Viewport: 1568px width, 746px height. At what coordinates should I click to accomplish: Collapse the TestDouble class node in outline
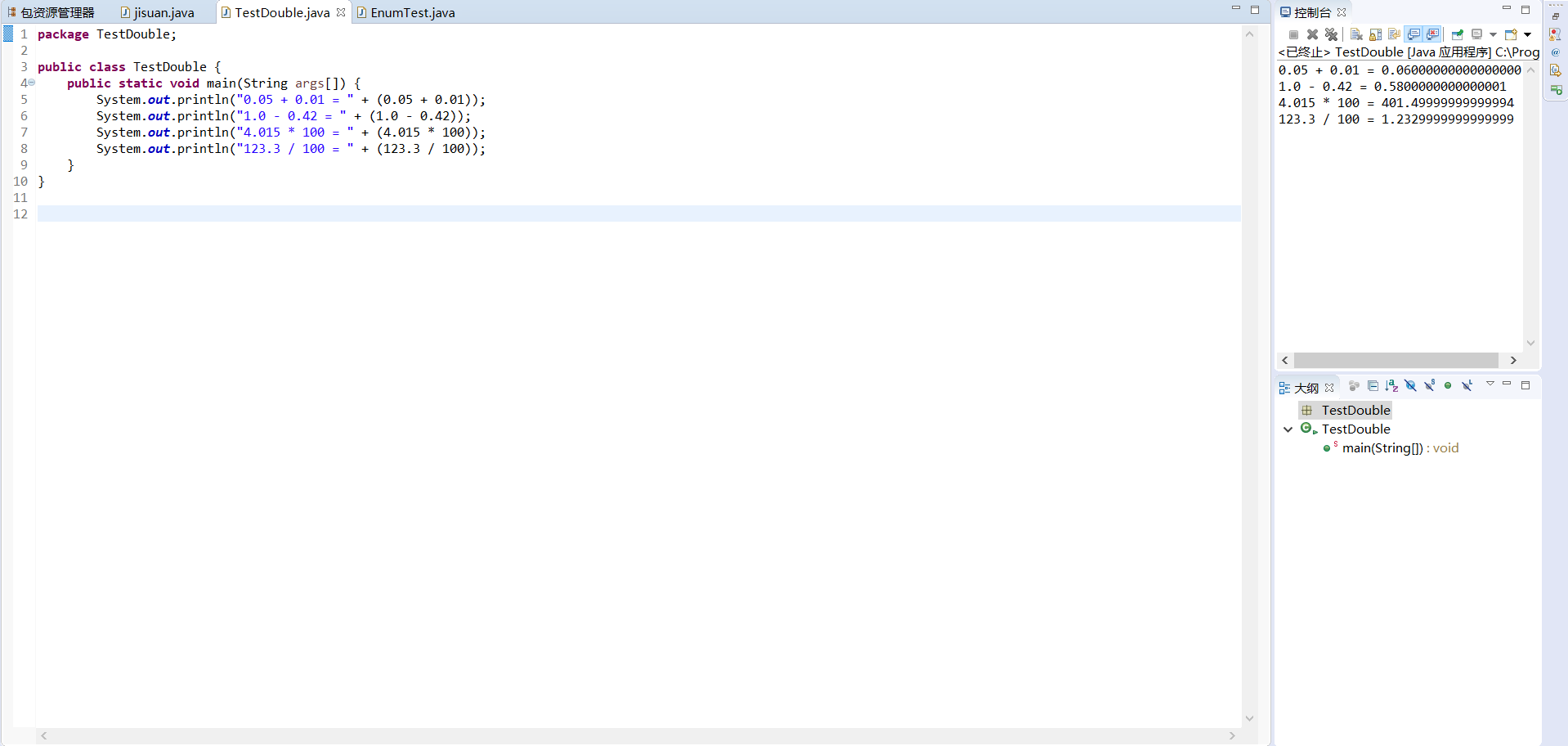[x=1288, y=429]
